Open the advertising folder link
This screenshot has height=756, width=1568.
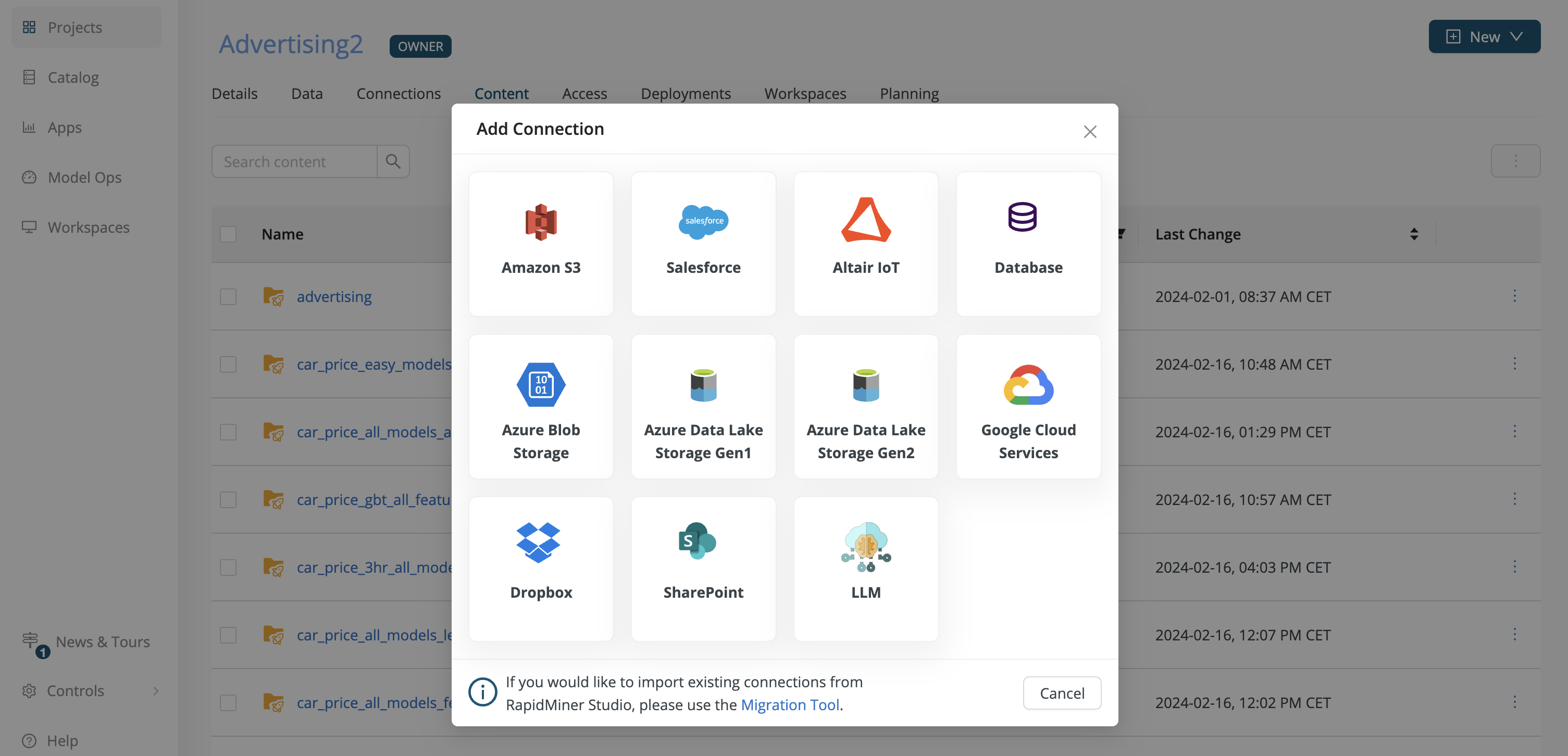334,296
